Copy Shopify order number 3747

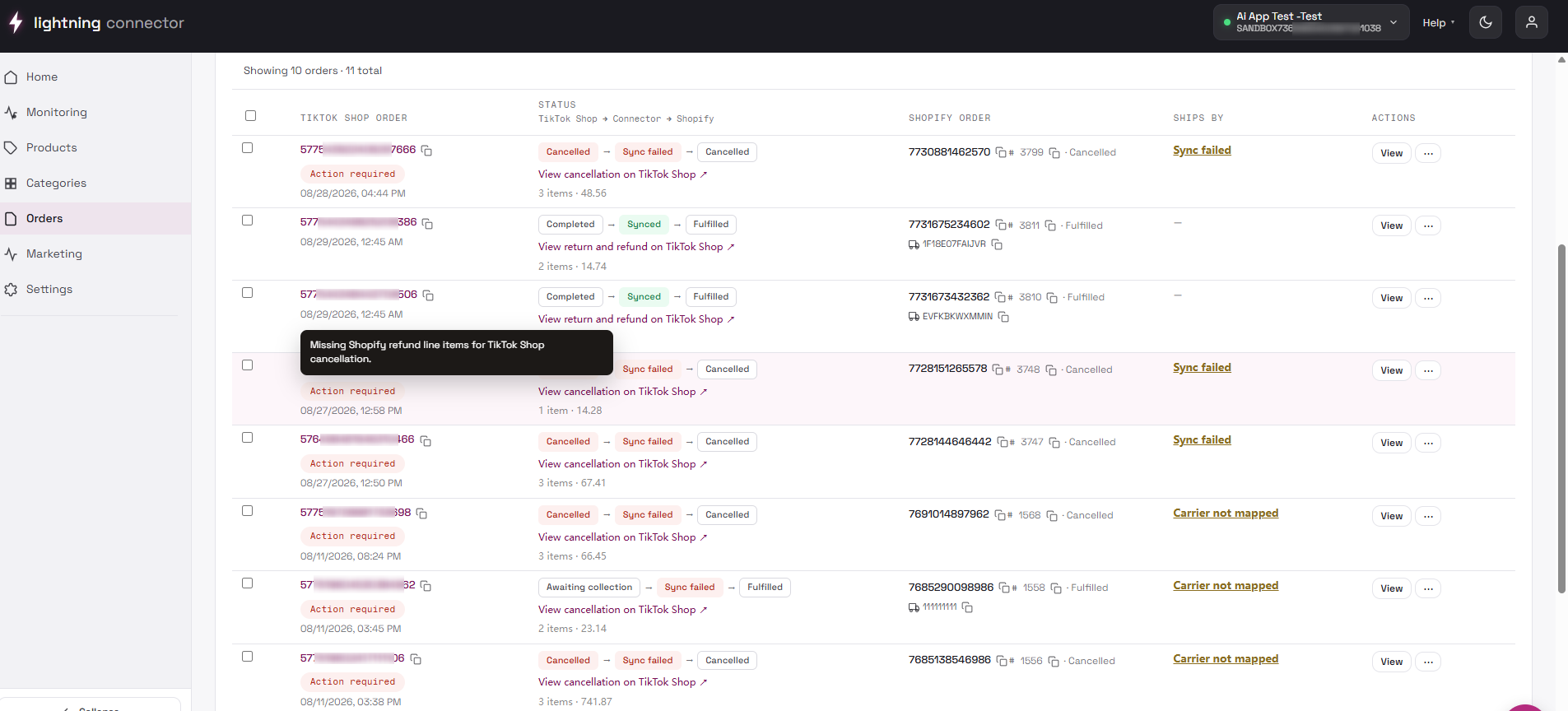(x=1054, y=443)
